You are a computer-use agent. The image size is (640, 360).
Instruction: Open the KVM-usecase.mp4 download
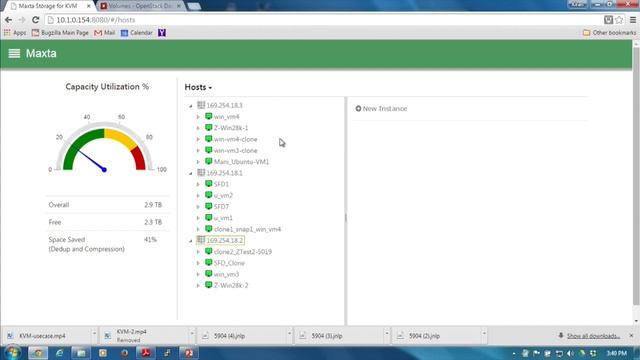coord(42,336)
